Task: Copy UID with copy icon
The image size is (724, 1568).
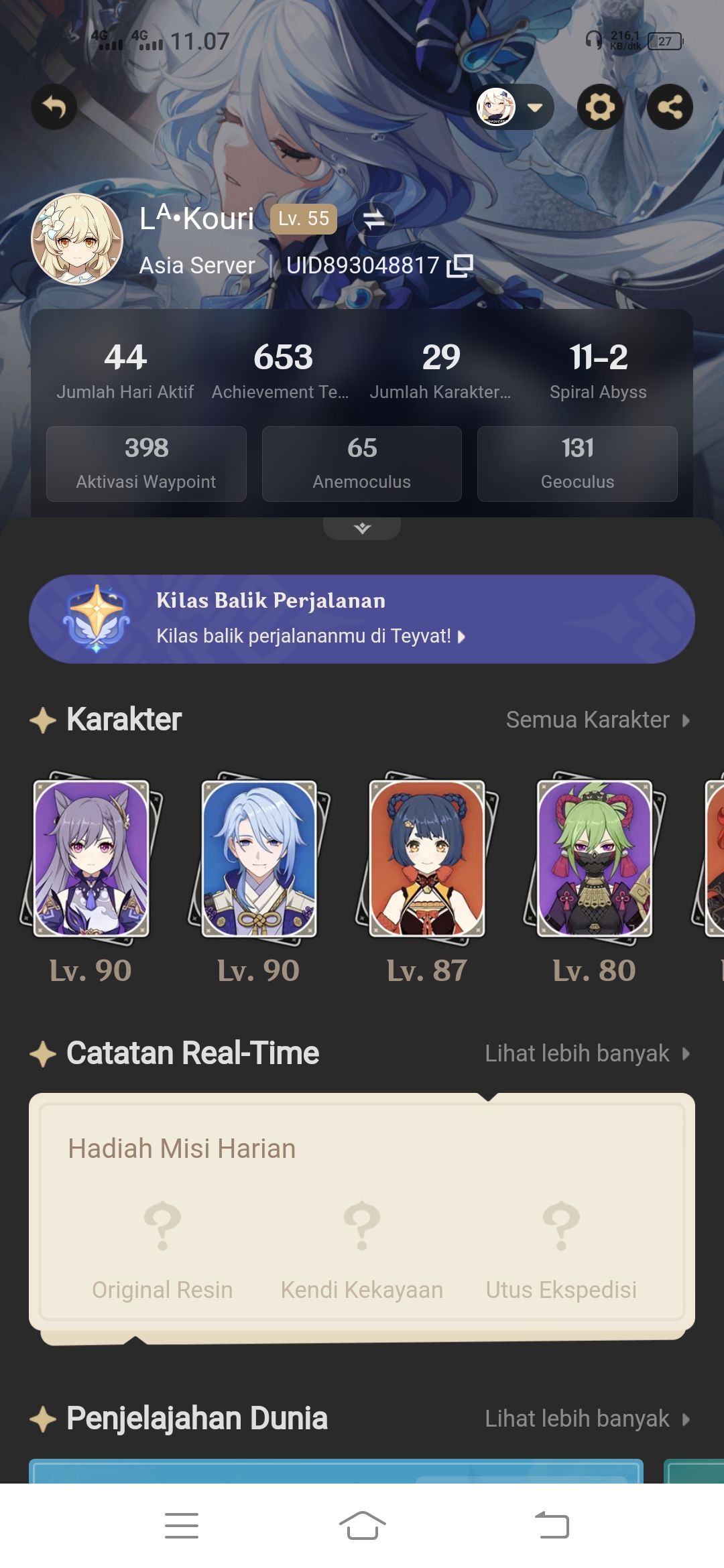Action: (x=460, y=265)
